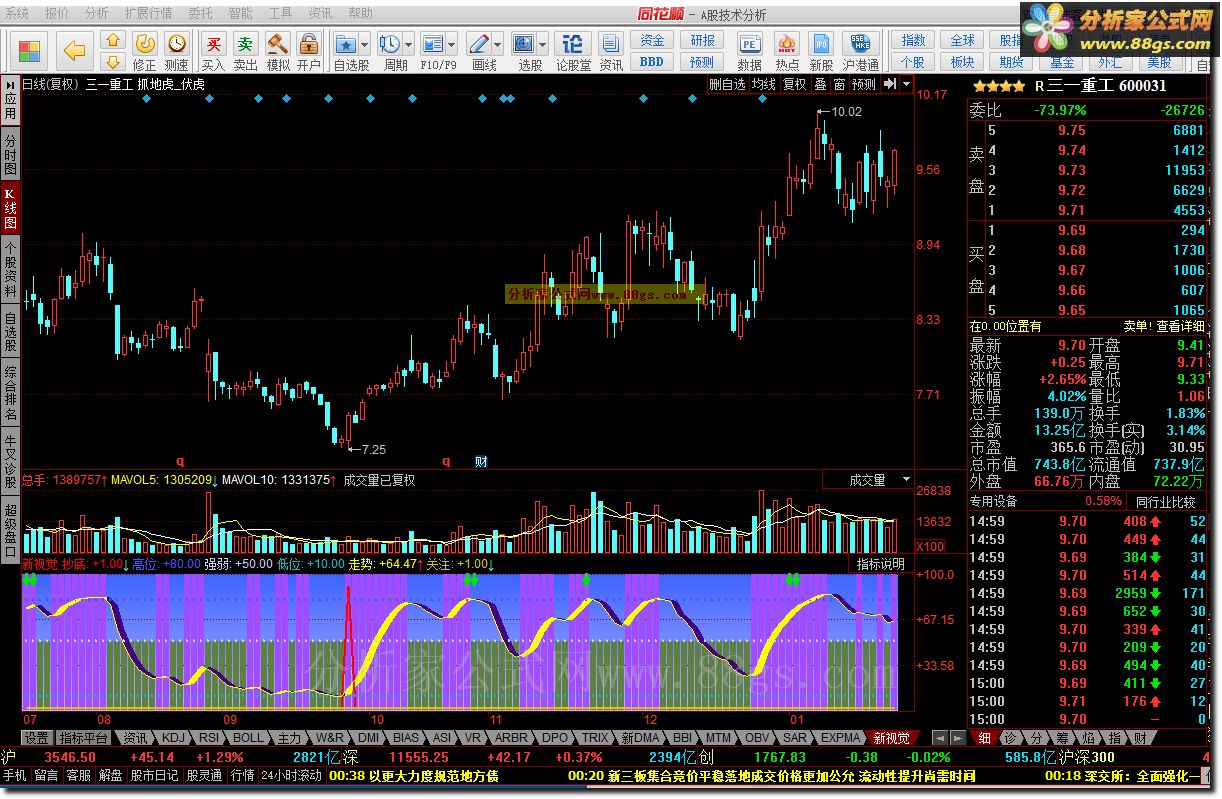Image resolution: width=1222 pixels, height=799 pixels.
Task: Click the skip-to-end arrow in chart header
Action: (889, 84)
